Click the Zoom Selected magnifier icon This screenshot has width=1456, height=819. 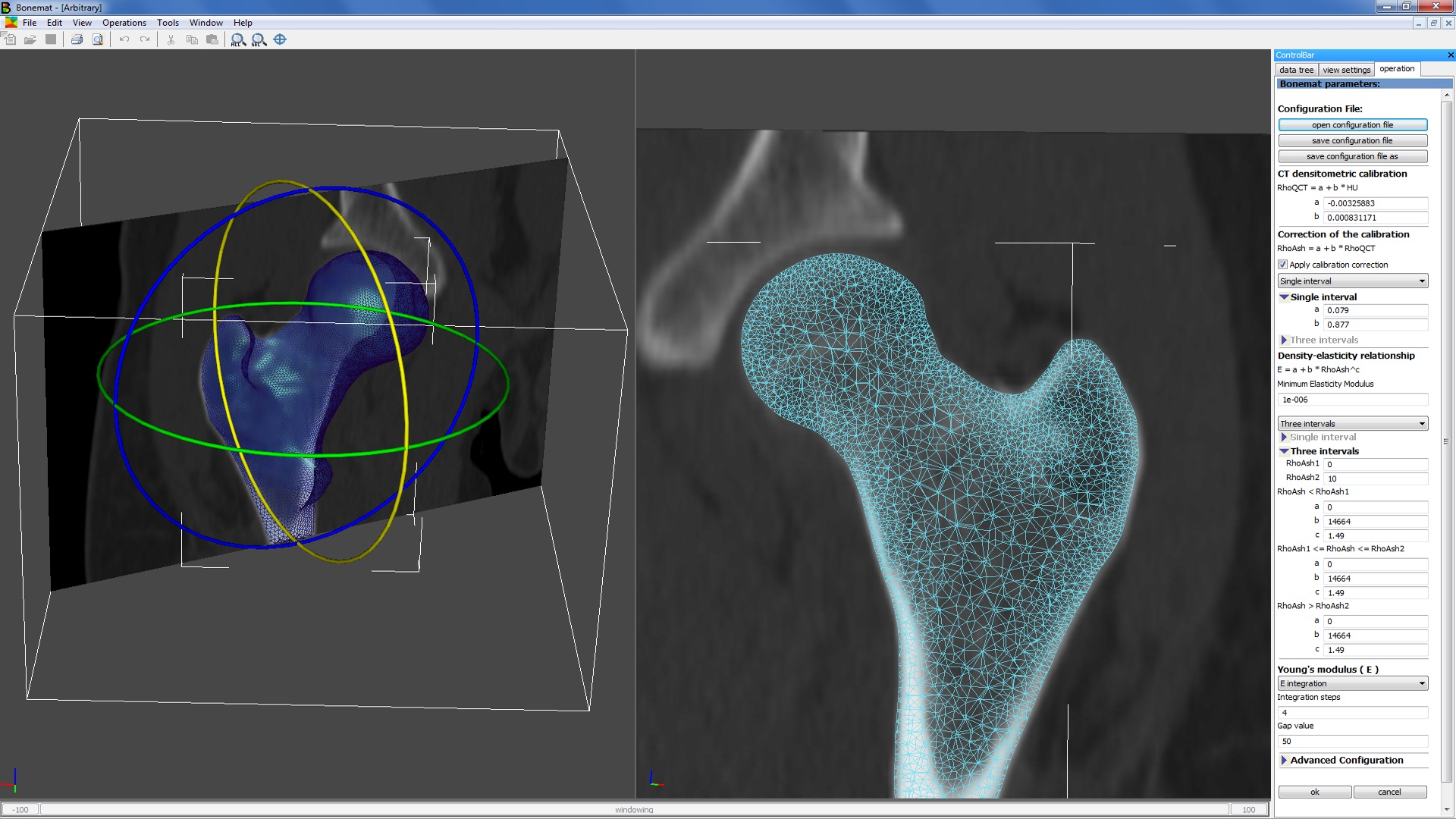click(259, 39)
